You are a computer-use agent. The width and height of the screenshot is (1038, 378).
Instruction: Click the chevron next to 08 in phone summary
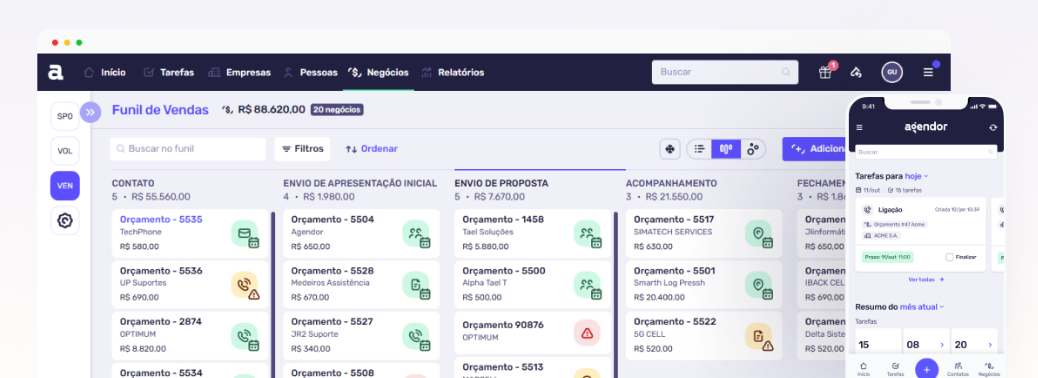click(942, 345)
